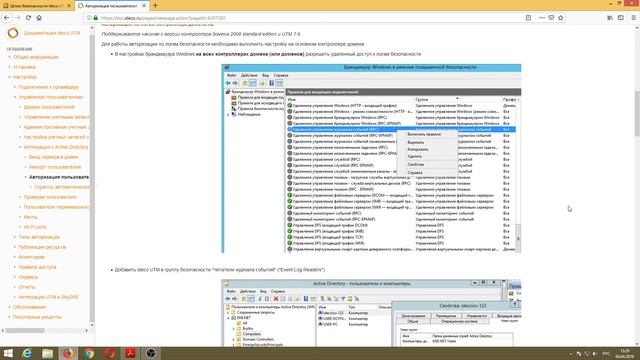Collapse the Интеграция с Active Directory arrow
640x360 pixels.
pyautogui.click(x=20, y=147)
